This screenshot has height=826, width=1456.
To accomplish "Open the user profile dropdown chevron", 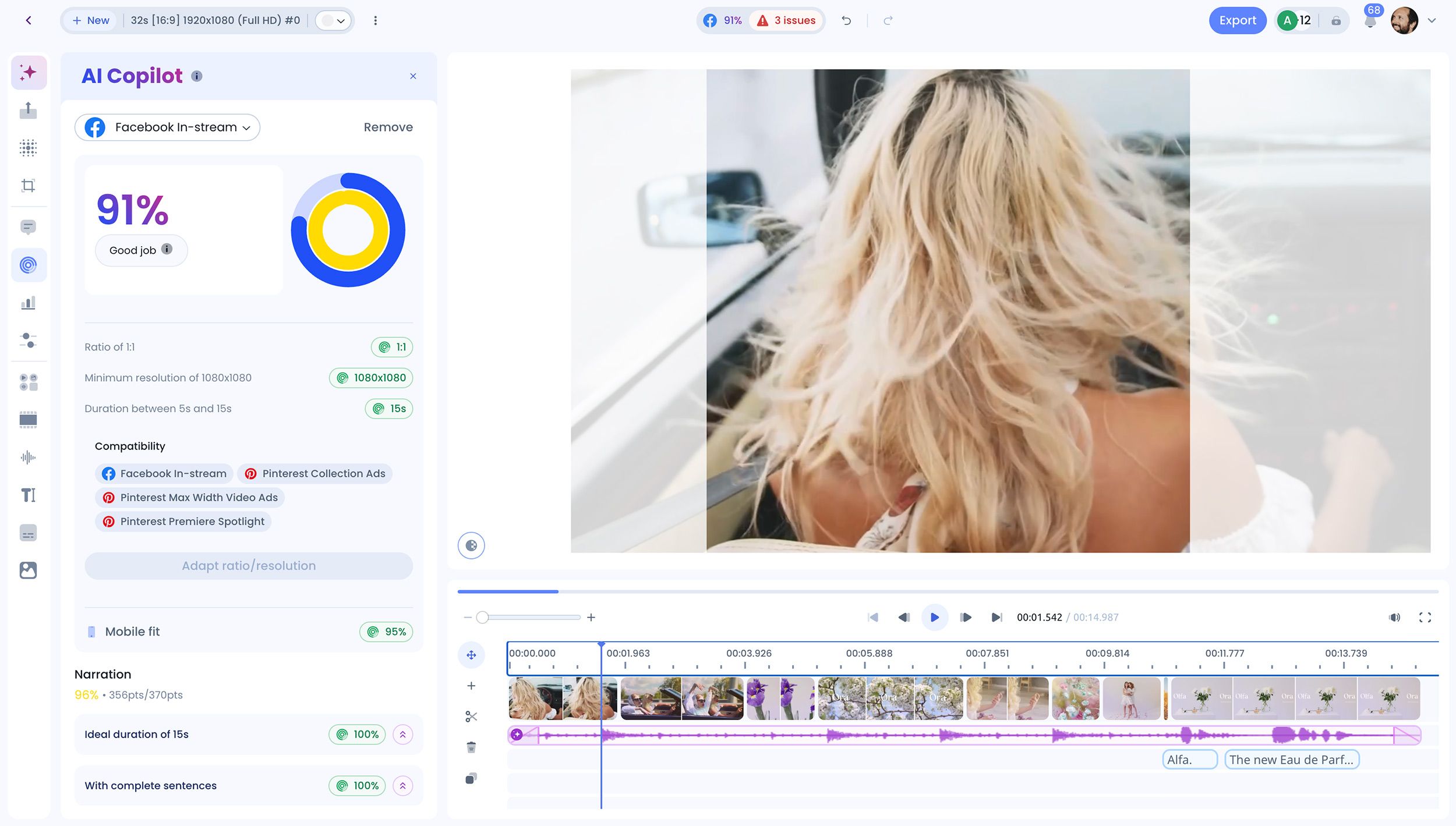I will (x=1432, y=21).
